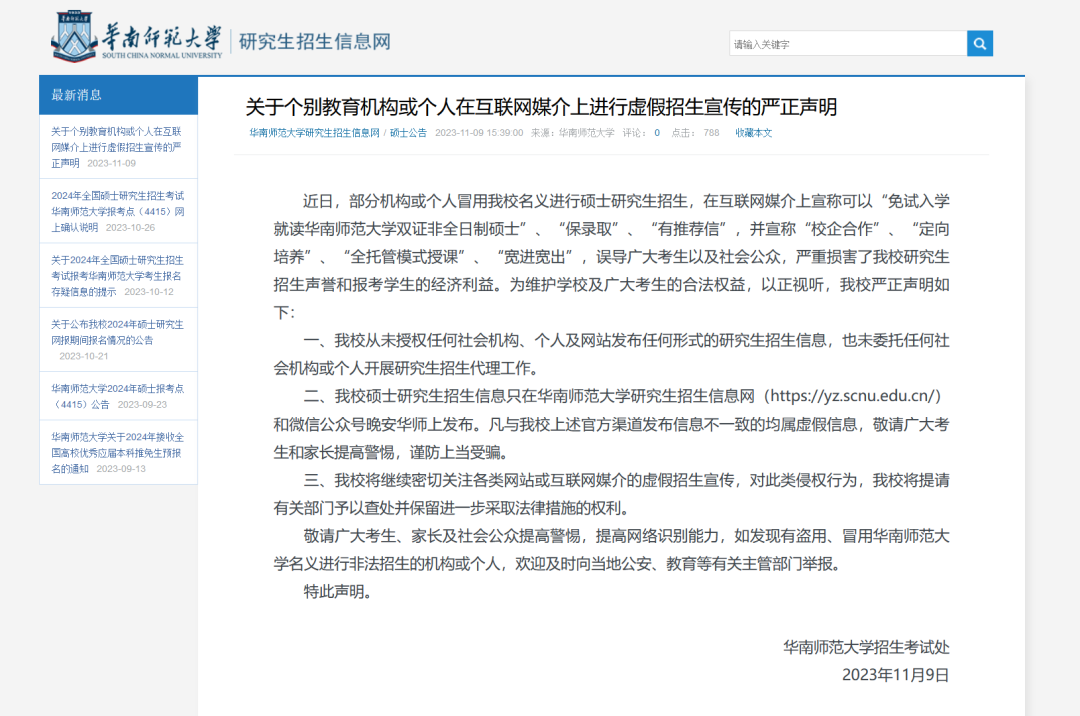
Task: Click the article headline title
Action: (x=541, y=107)
